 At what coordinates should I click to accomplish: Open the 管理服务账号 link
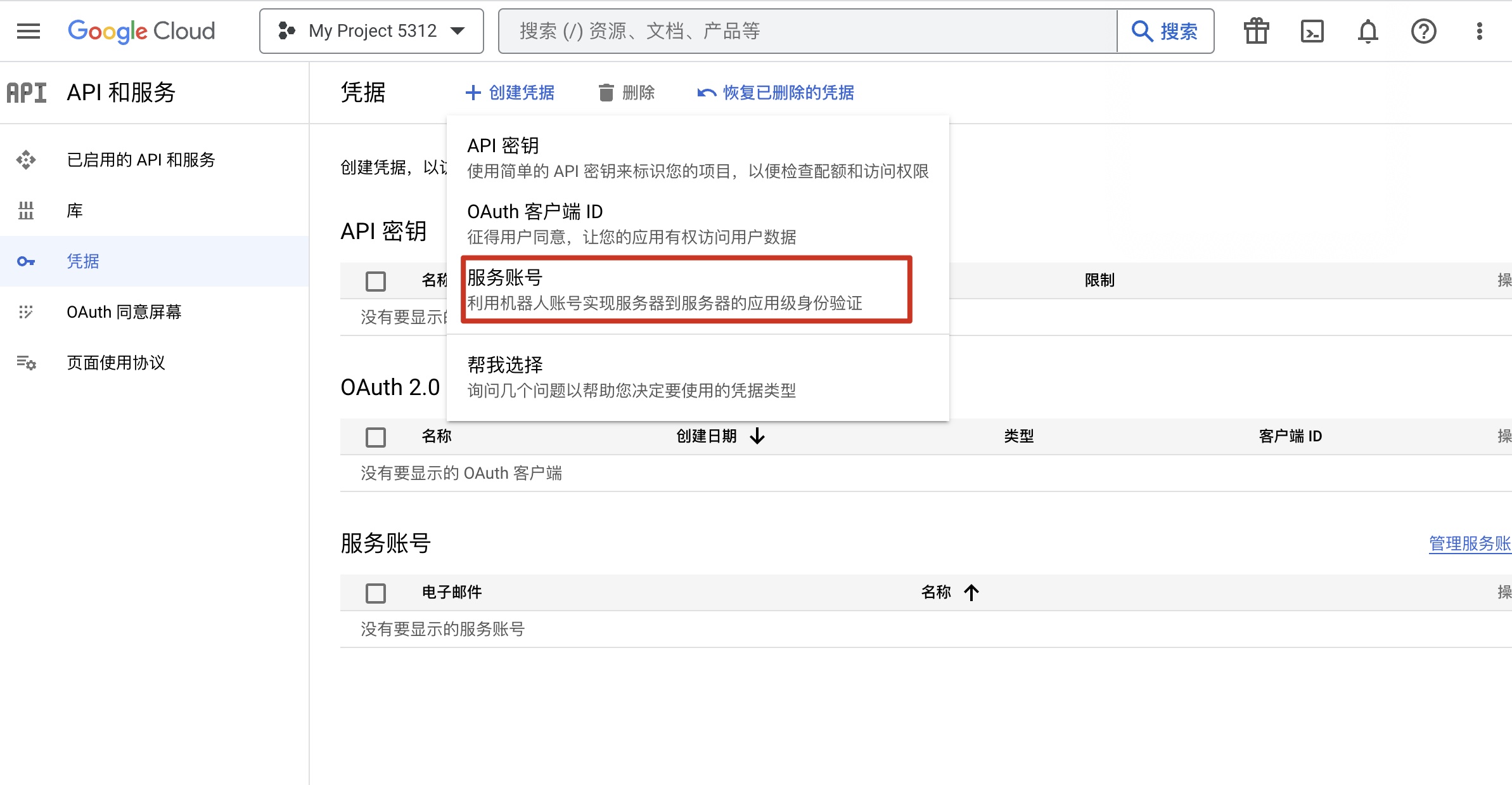point(1469,543)
